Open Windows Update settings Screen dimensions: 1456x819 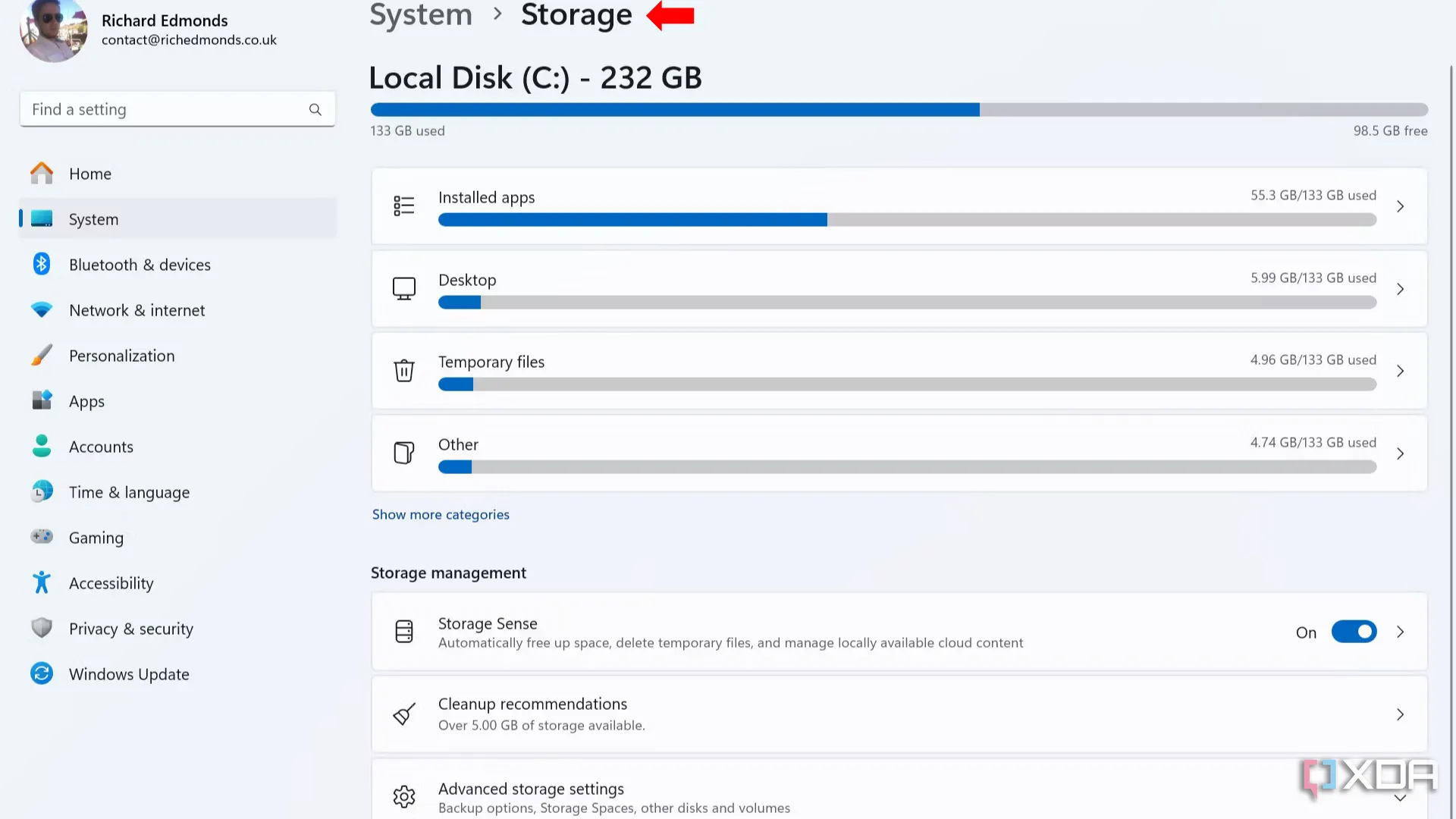(x=177, y=674)
